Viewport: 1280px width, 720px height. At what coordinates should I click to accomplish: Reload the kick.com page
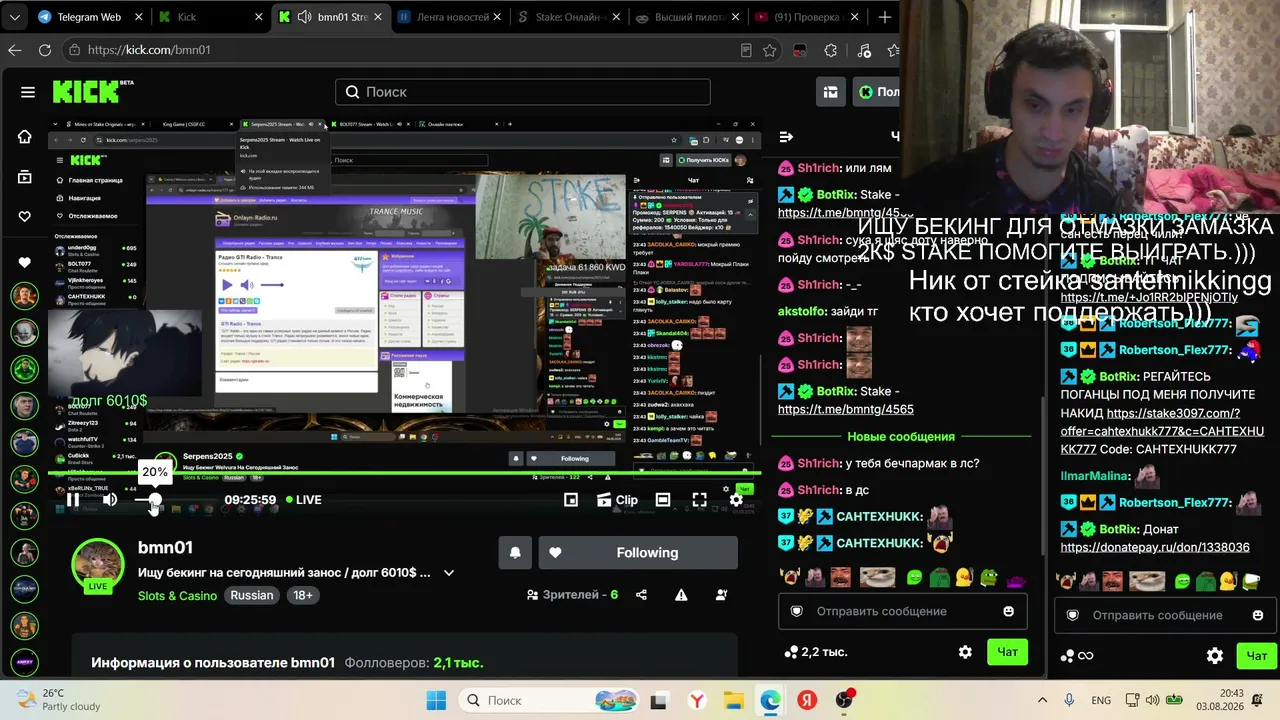(x=45, y=50)
